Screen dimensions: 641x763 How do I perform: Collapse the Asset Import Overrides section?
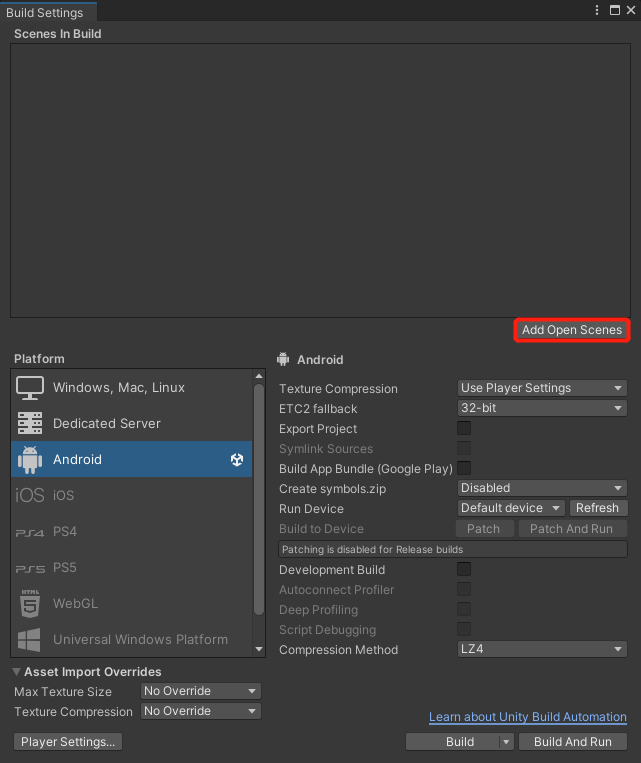click(17, 672)
